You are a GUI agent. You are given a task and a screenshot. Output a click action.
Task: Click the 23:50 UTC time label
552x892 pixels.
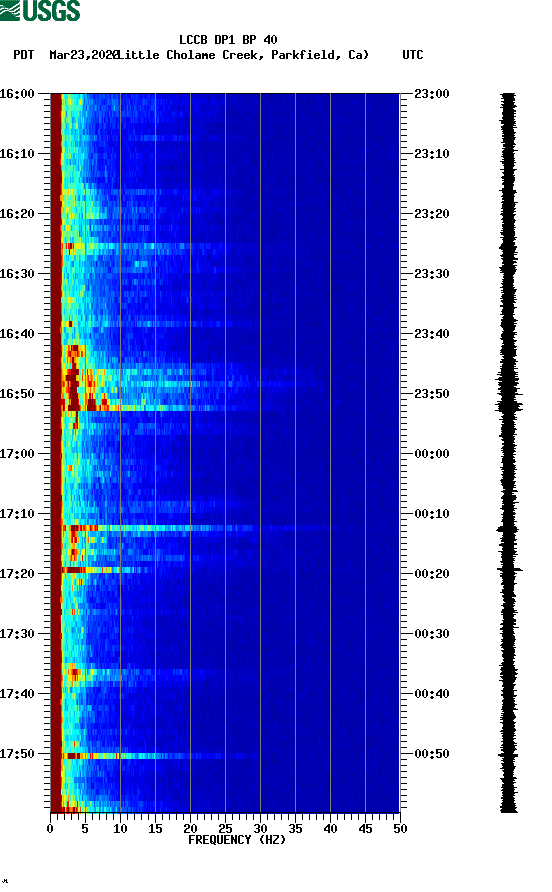[432, 394]
